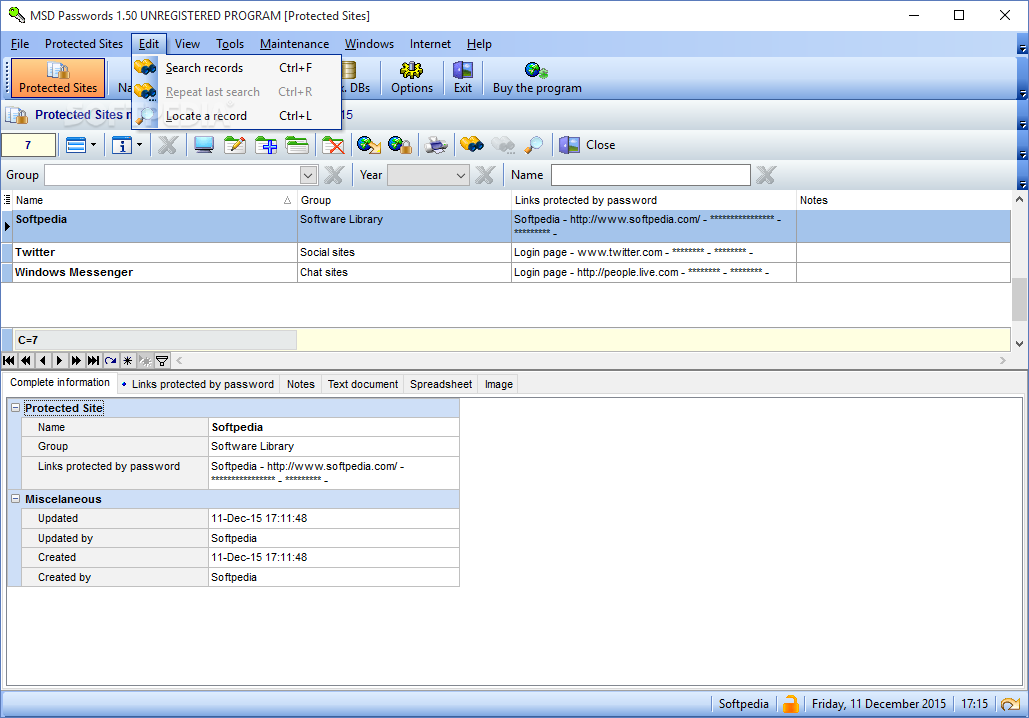Click the binoculars search icon in record toolbar
Image resolution: width=1029 pixels, height=718 pixels.
coord(472,145)
